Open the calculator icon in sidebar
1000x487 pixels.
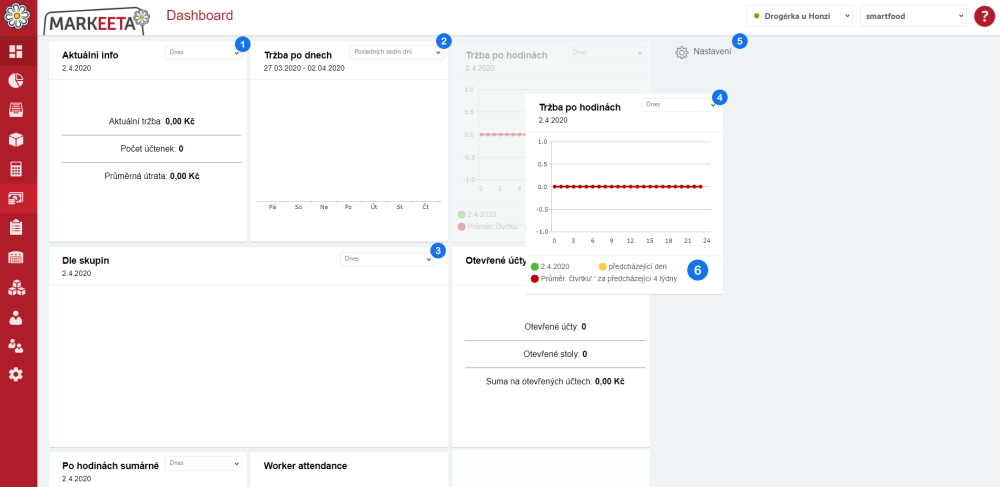[x=16, y=169]
